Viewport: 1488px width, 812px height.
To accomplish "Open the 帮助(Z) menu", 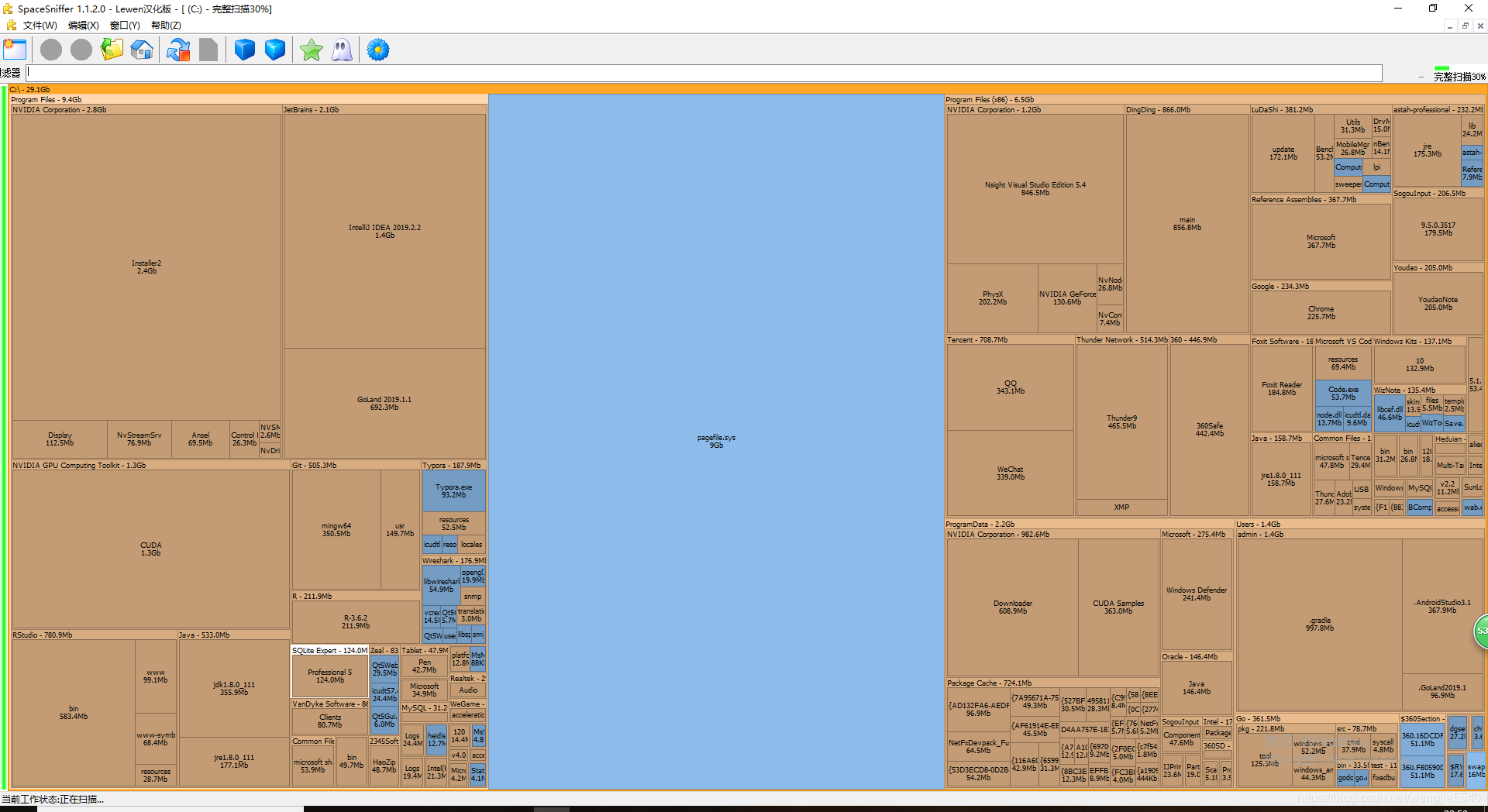I will pyautogui.click(x=166, y=26).
